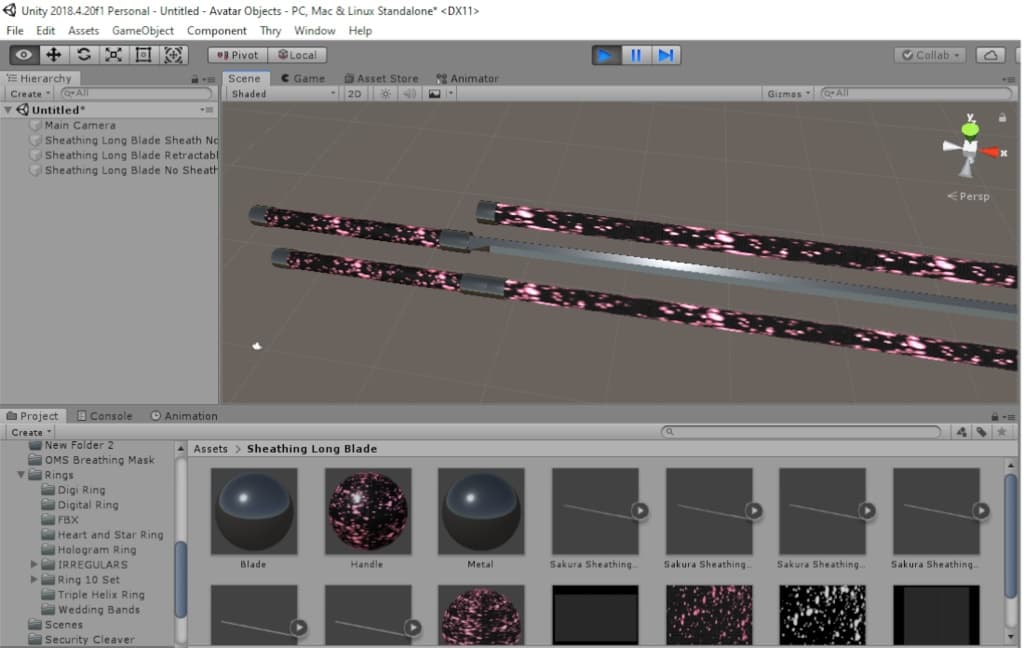Select the Hand (view) tool
The width and height of the screenshot is (1024, 648).
(24, 55)
